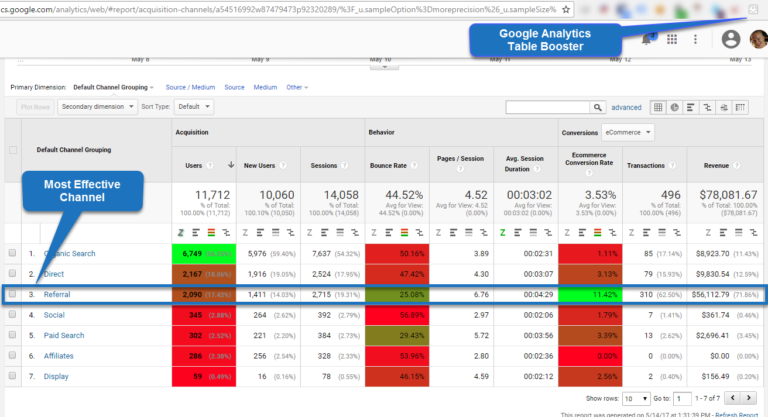
Task: Open the Google apps grid
Action: pos(672,39)
